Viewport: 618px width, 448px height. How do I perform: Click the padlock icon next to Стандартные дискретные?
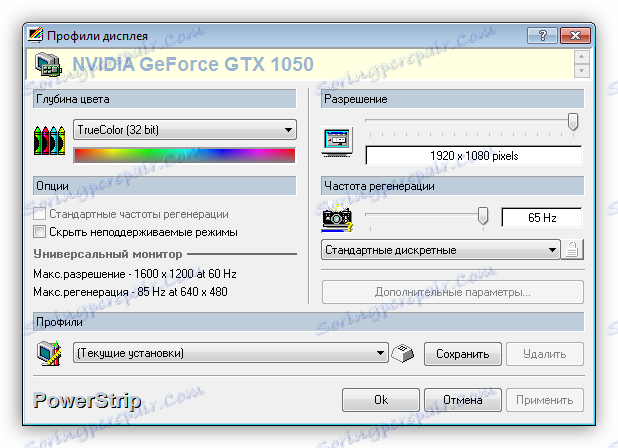572,250
